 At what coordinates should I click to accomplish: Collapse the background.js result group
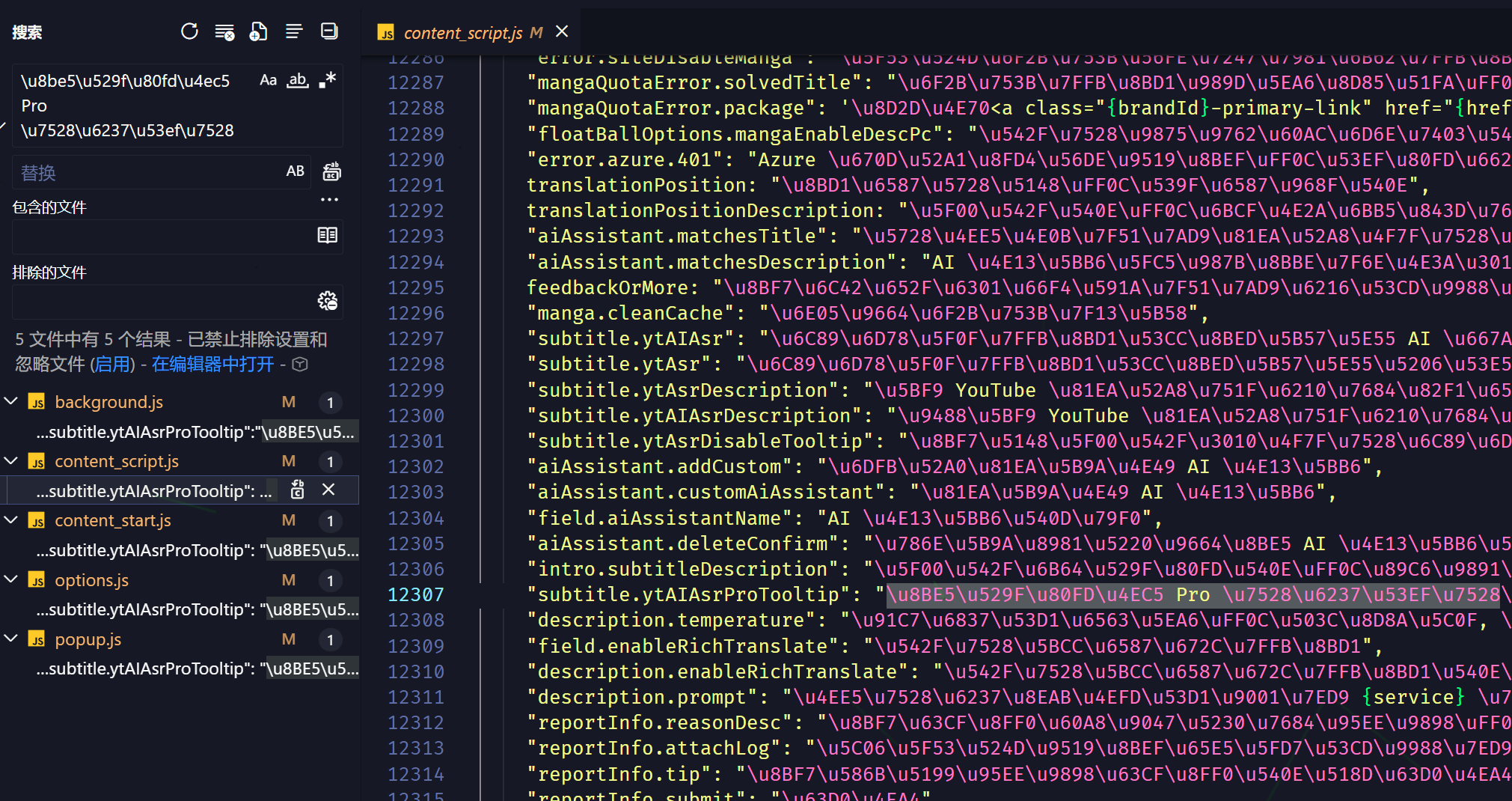pos(11,401)
